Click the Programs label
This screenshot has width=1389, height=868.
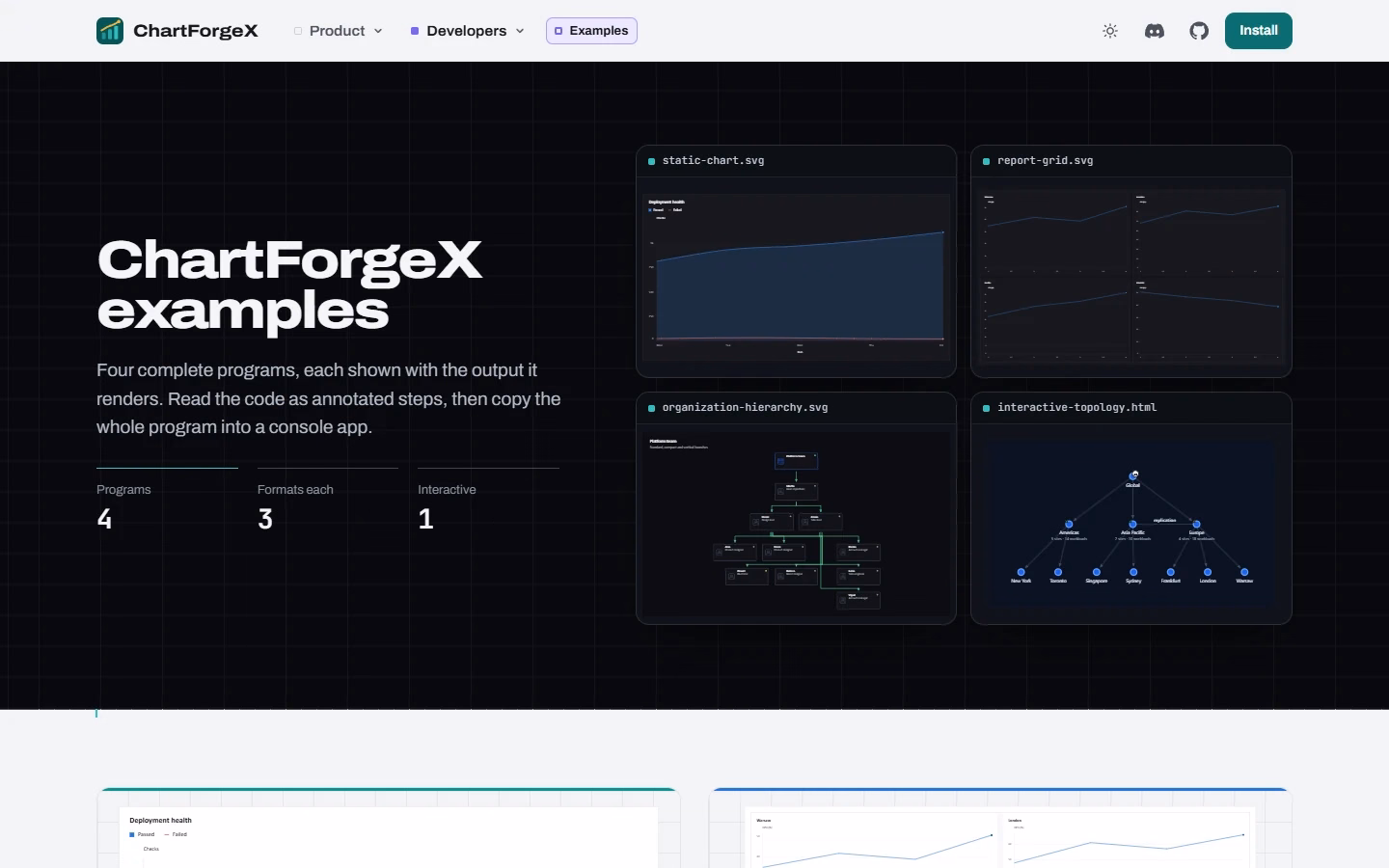coord(123,490)
